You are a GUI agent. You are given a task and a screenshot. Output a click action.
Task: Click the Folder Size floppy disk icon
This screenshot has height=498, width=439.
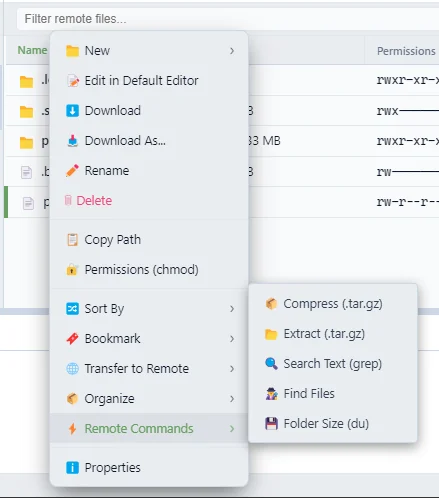pyautogui.click(x=271, y=424)
